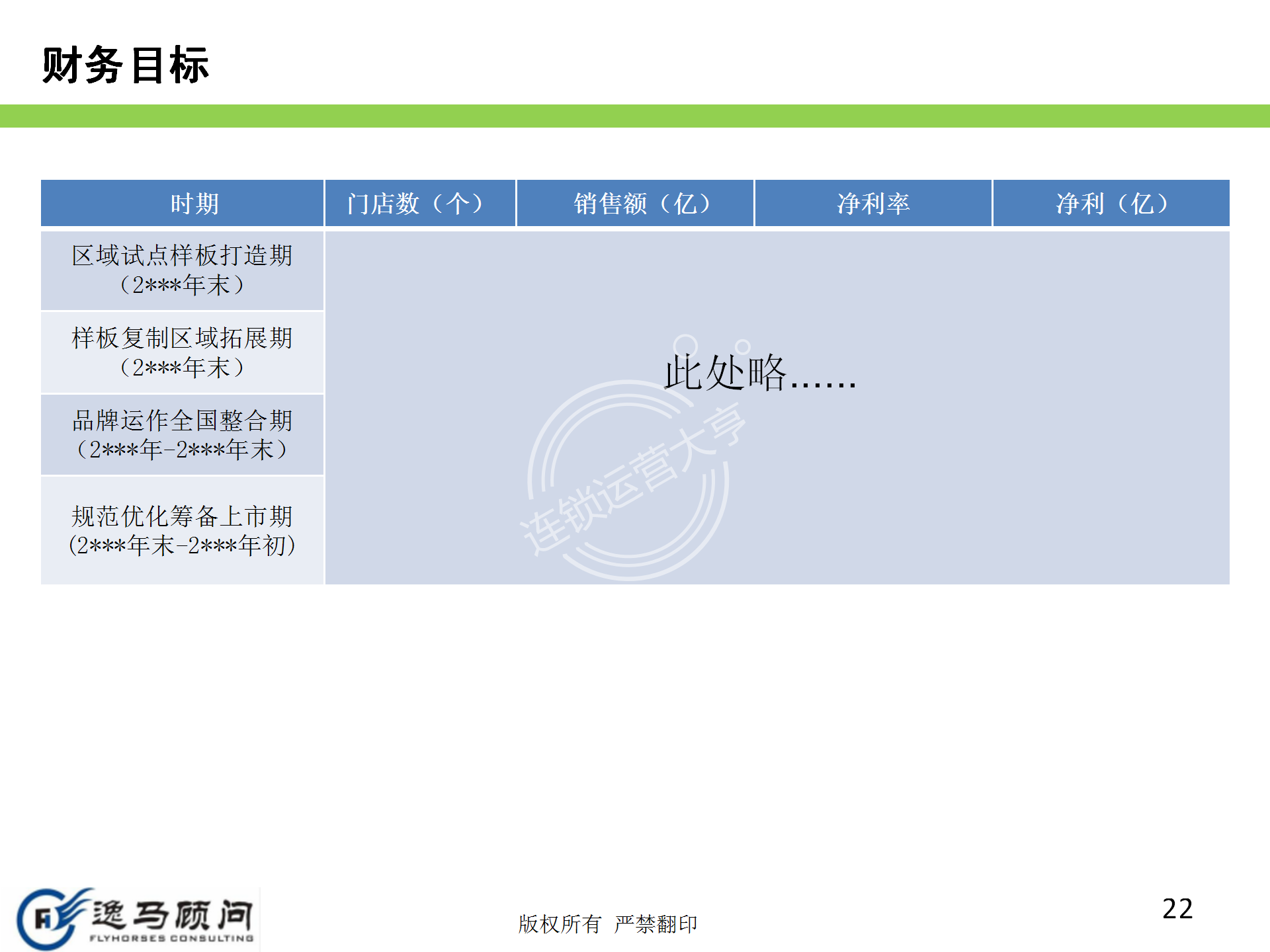Screen dimensions: 1270x952
Task: Click the green horizontal divider bar
Action: coord(635,116)
